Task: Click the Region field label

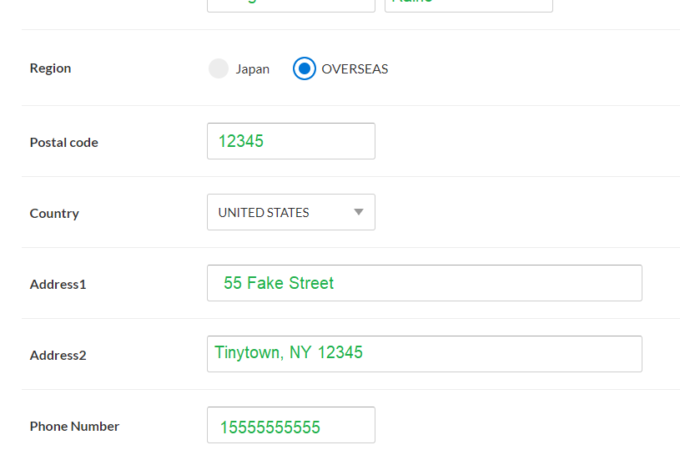Action: tap(50, 68)
